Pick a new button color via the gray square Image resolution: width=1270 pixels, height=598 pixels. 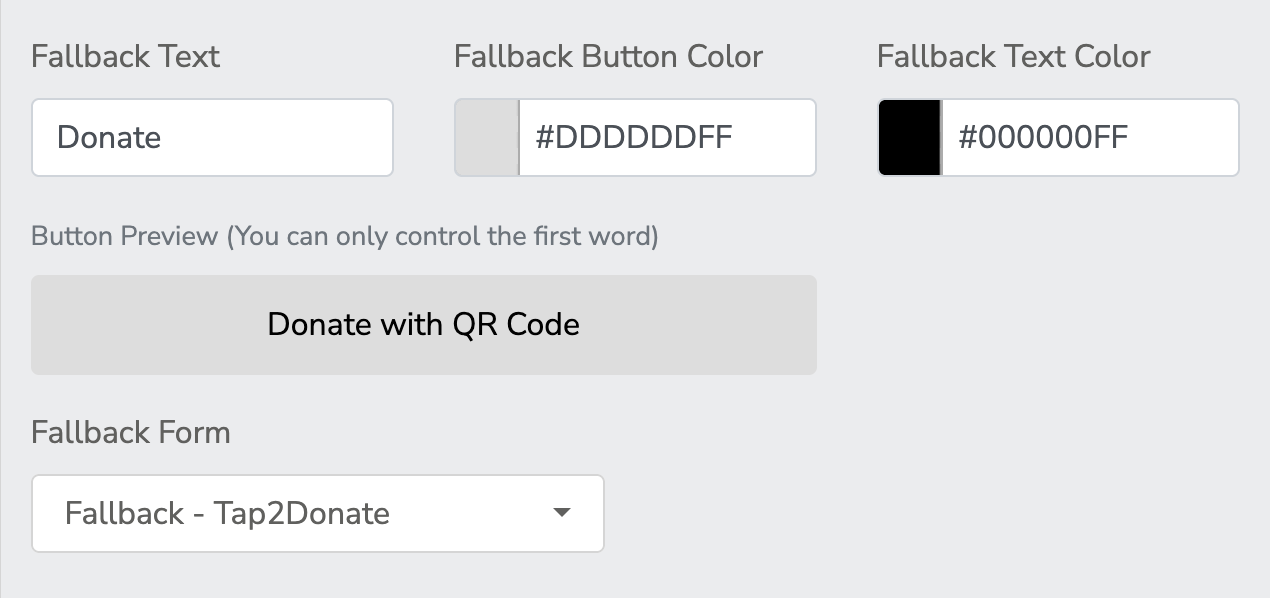point(487,137)
